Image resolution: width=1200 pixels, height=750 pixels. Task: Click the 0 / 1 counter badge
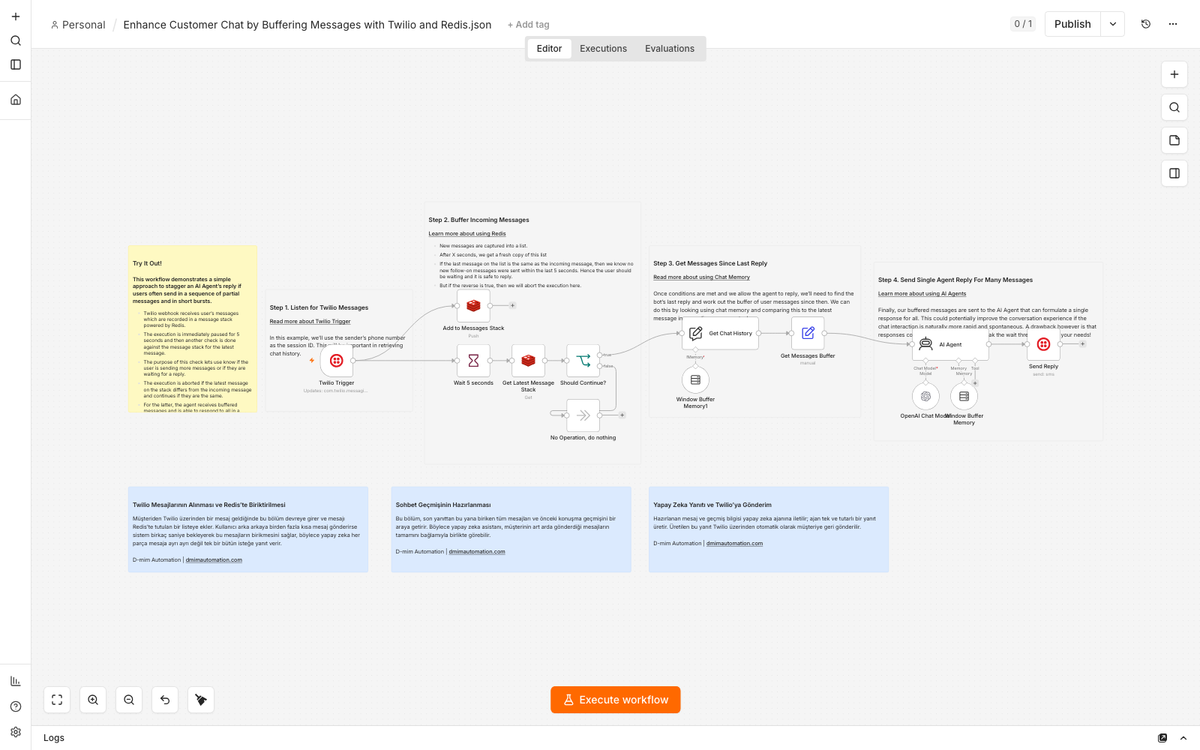tap(1023, 24)
